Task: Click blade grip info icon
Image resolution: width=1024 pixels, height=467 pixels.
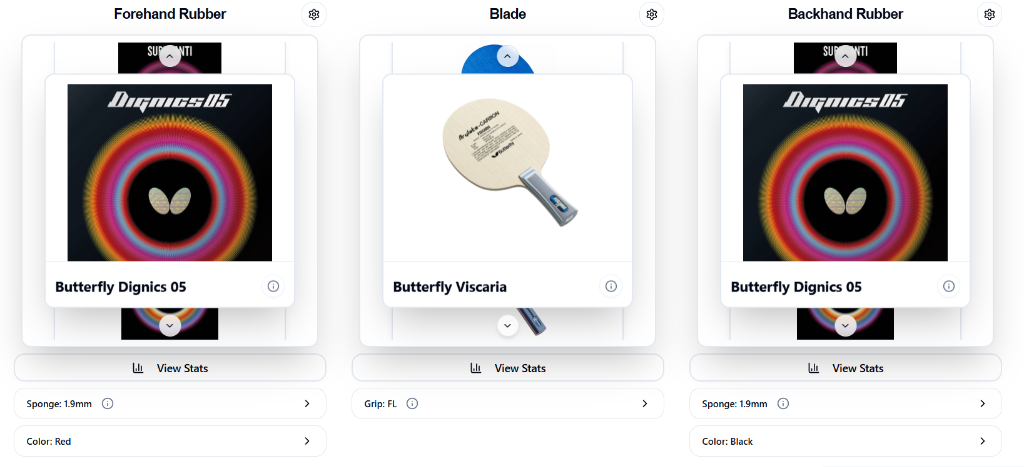Action: click(x=412, y=404)
